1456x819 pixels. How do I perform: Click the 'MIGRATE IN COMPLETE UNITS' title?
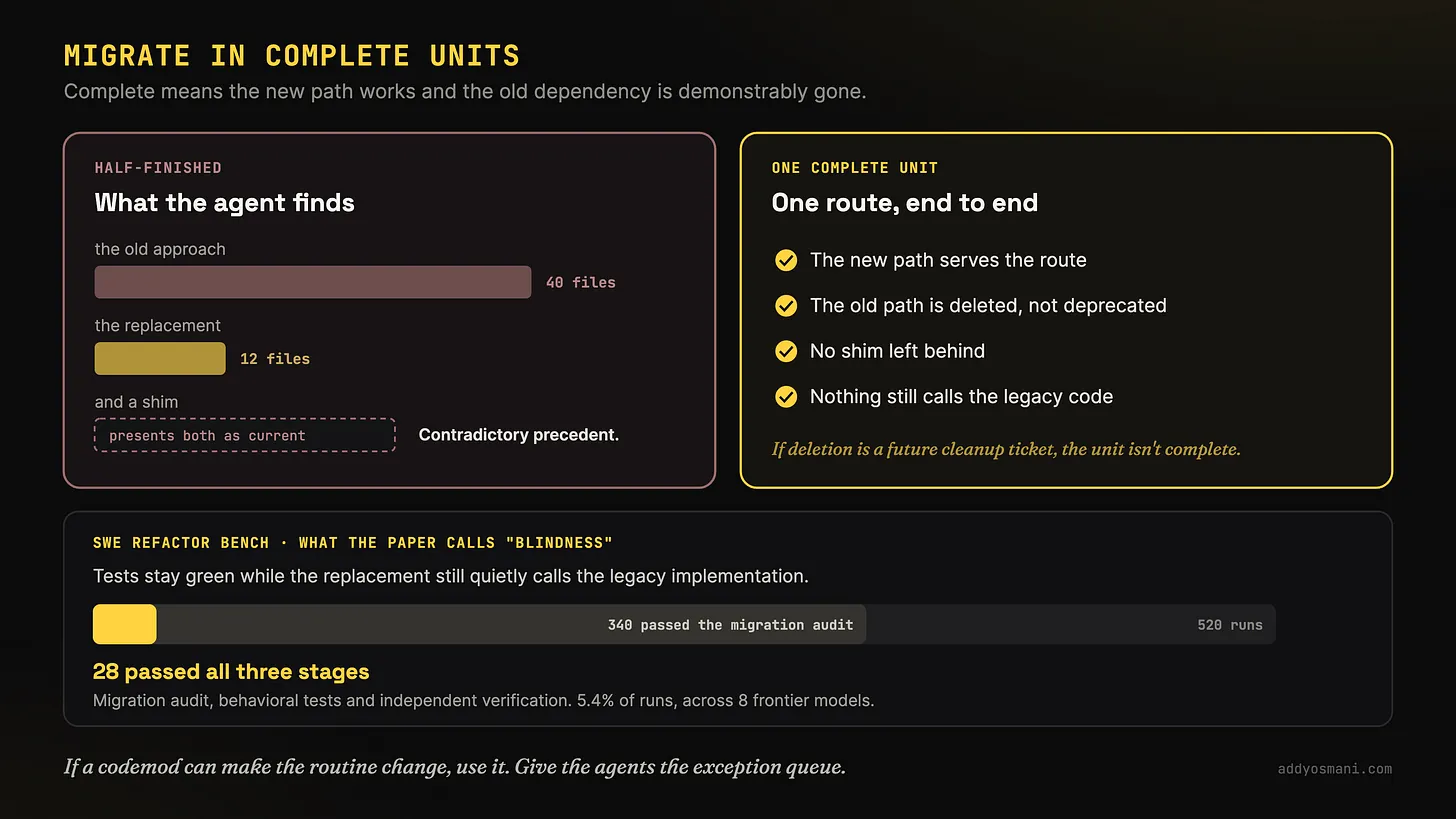pyautogui.click(x=292, y=55)
